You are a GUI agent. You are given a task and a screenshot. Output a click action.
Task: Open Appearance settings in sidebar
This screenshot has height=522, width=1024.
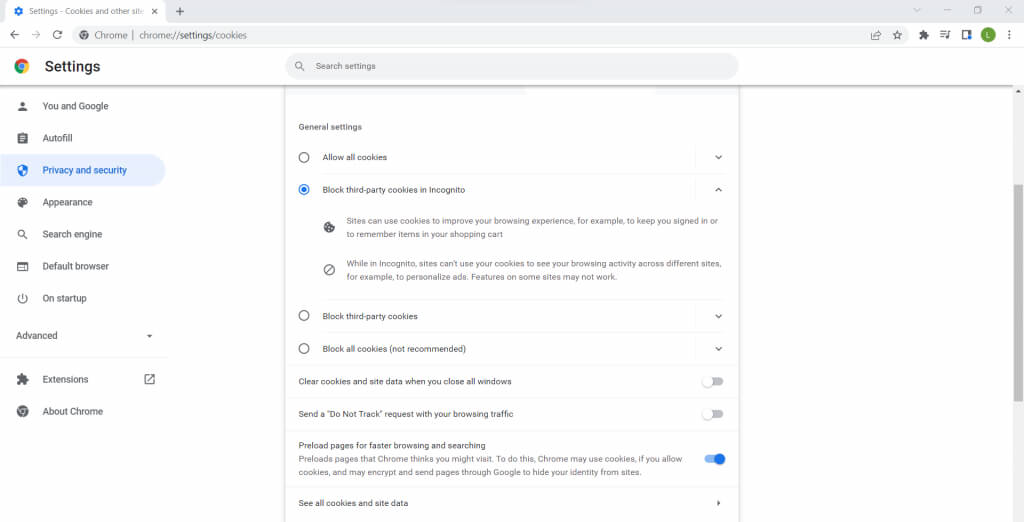67,202
